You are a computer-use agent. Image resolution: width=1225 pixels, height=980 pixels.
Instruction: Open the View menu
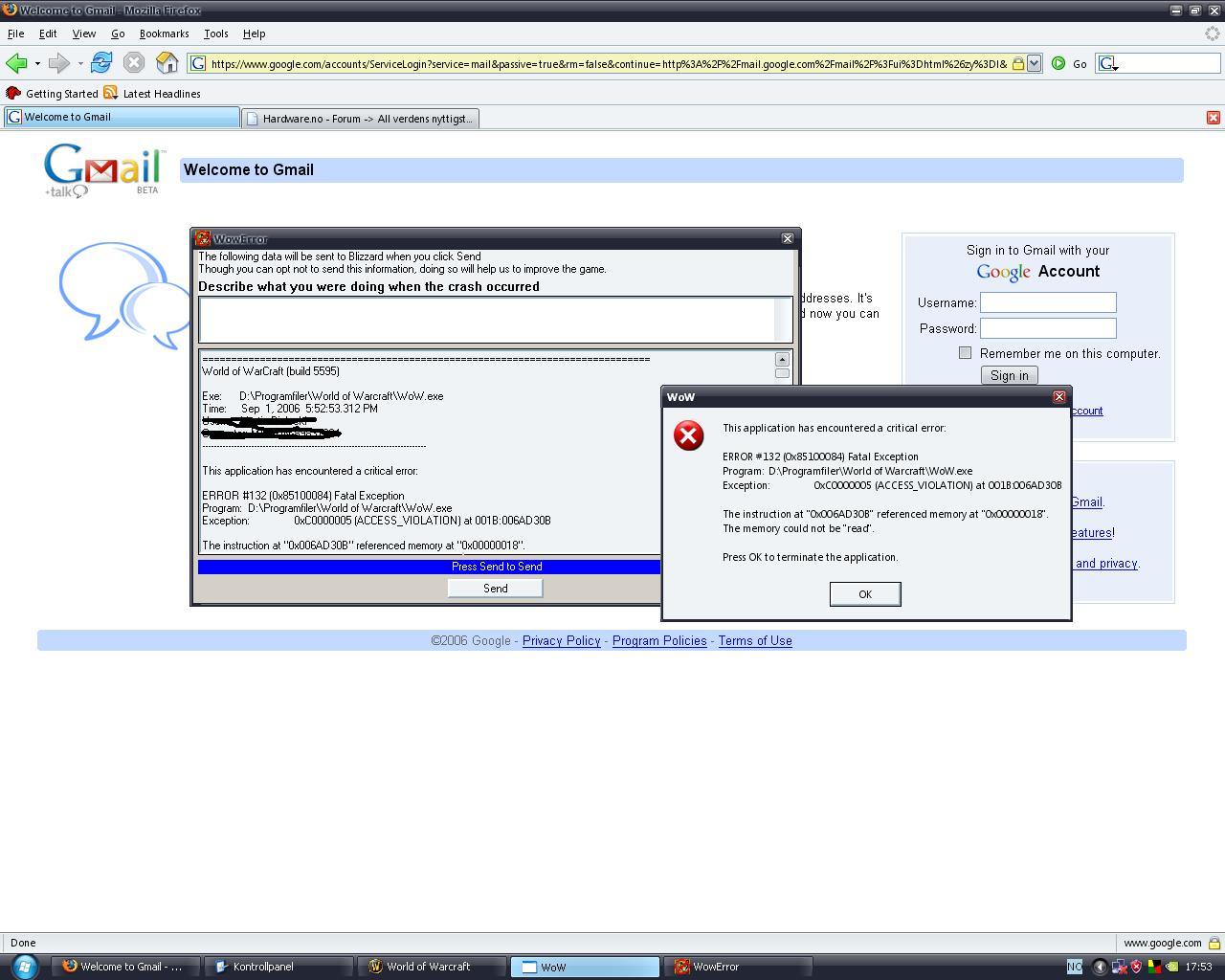pyautogui.click(x=83, y=33)
